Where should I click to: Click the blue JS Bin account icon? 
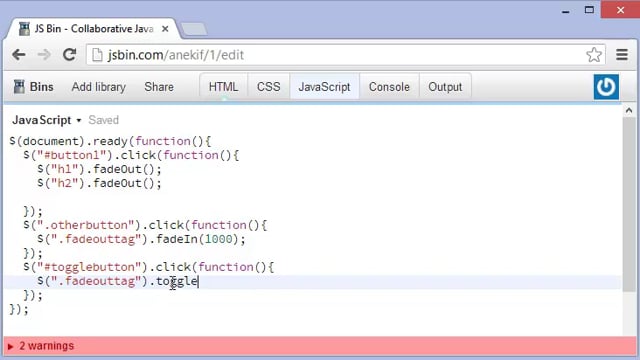click(x=606, y=87)
